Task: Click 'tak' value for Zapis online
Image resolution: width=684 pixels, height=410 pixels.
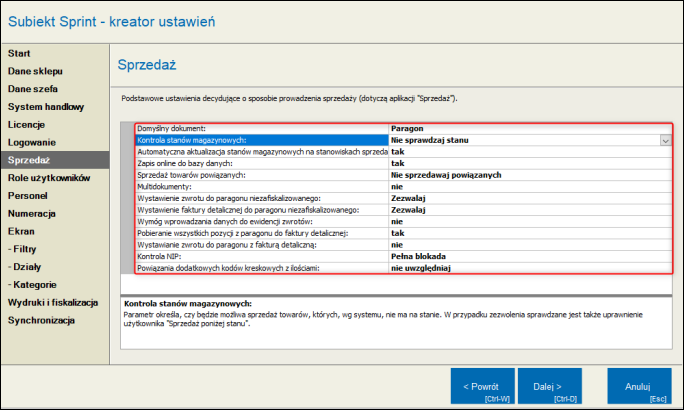Action: pyautogui.click(x=530, y=164)
